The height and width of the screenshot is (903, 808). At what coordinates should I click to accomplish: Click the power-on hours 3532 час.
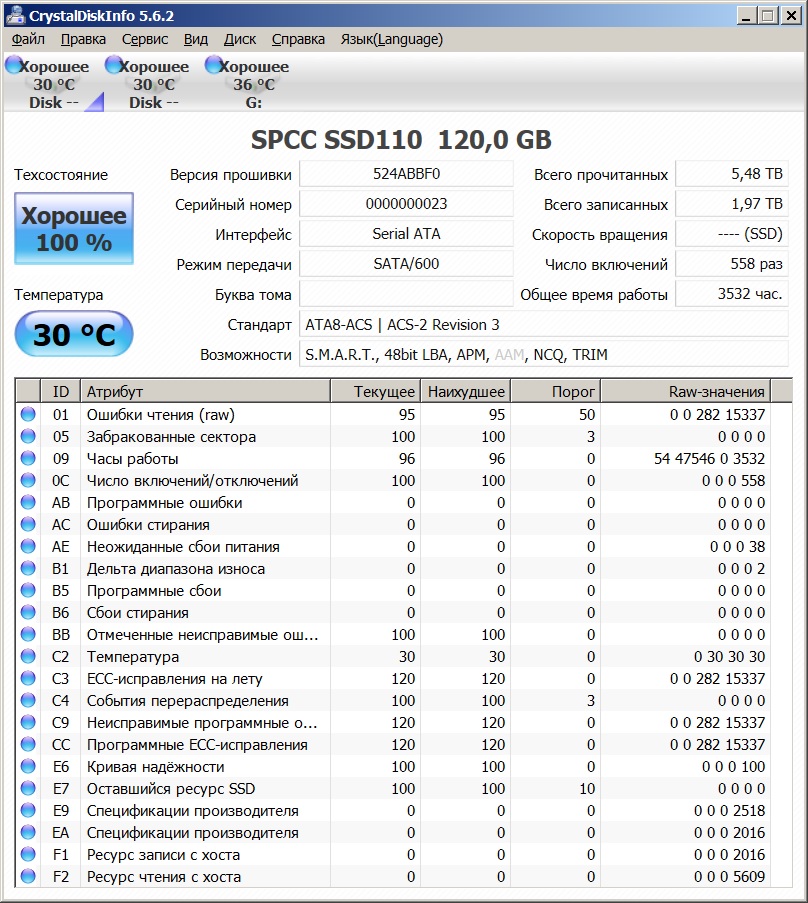point(731,294)
